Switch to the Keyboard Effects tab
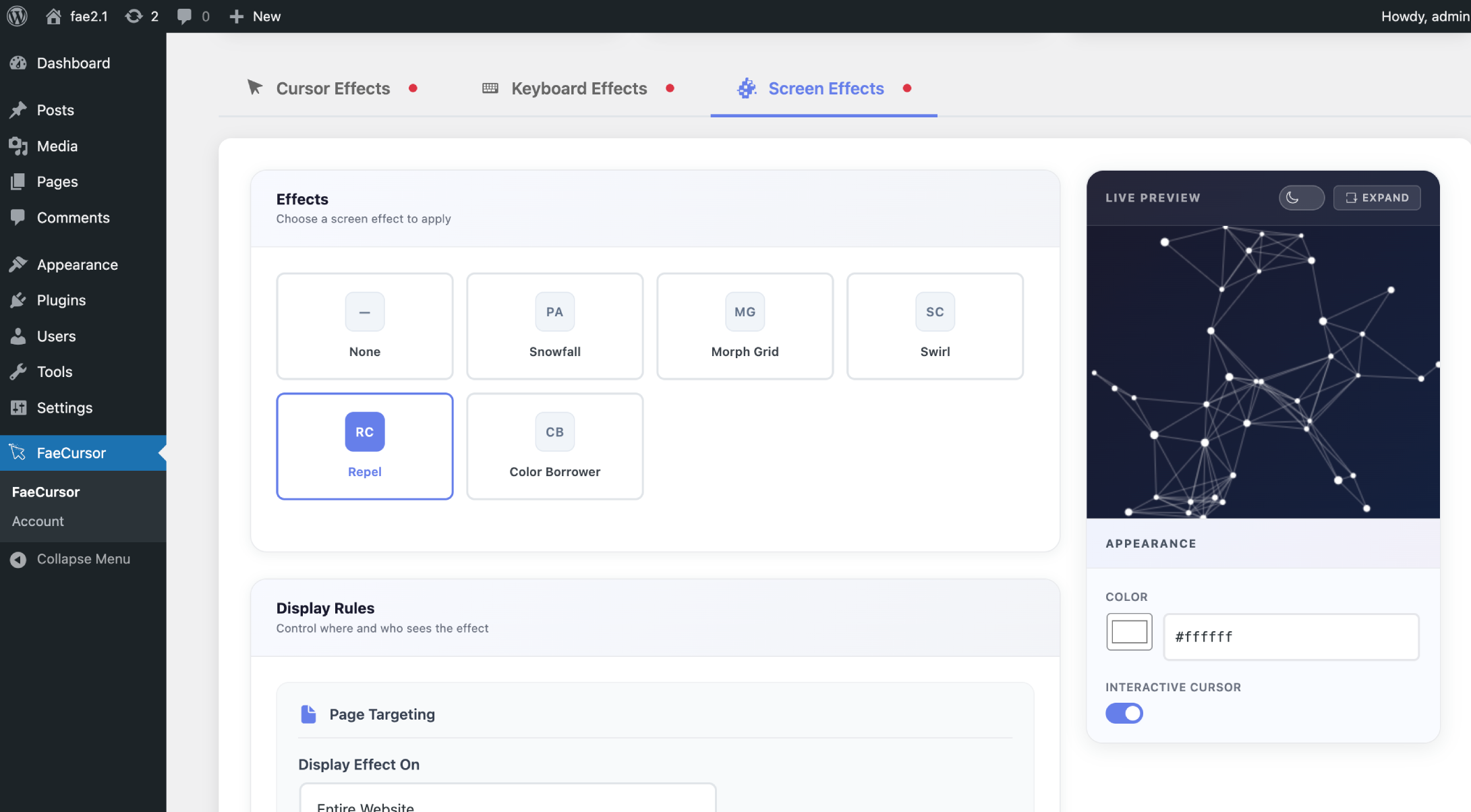 pyautogui.click(x=579, y=88)
